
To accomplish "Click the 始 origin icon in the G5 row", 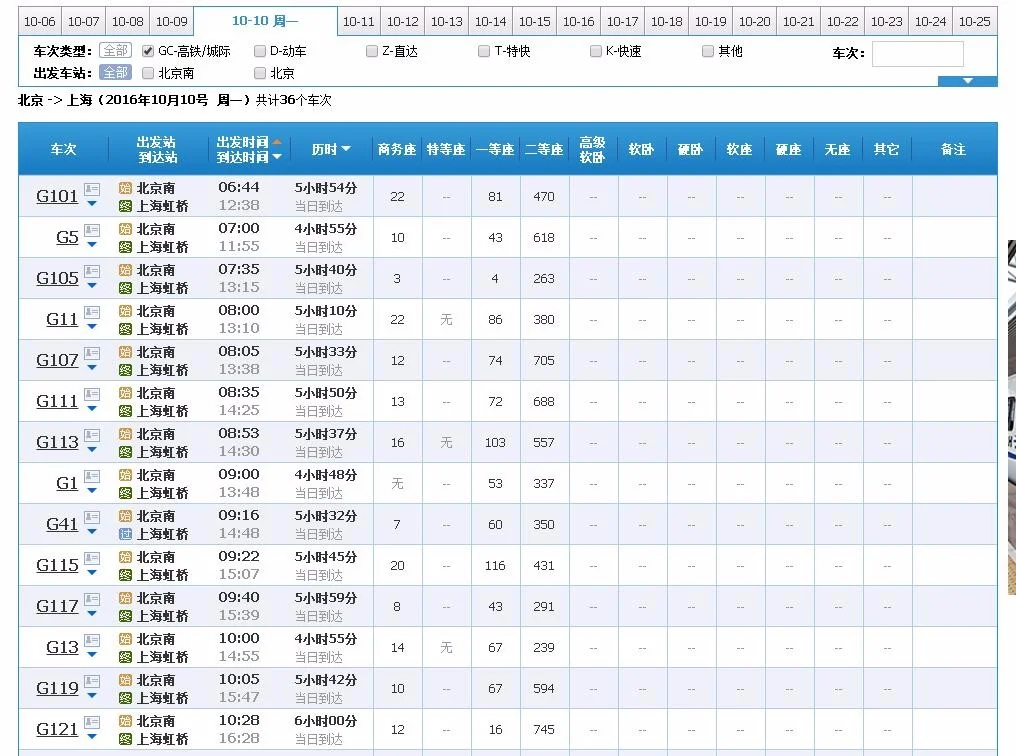I will 123,231.
